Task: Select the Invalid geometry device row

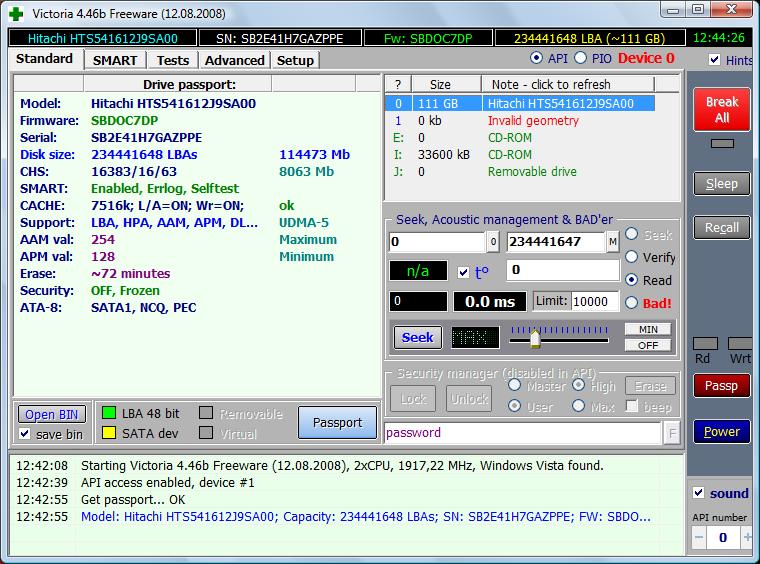Action: click(520, 121)
